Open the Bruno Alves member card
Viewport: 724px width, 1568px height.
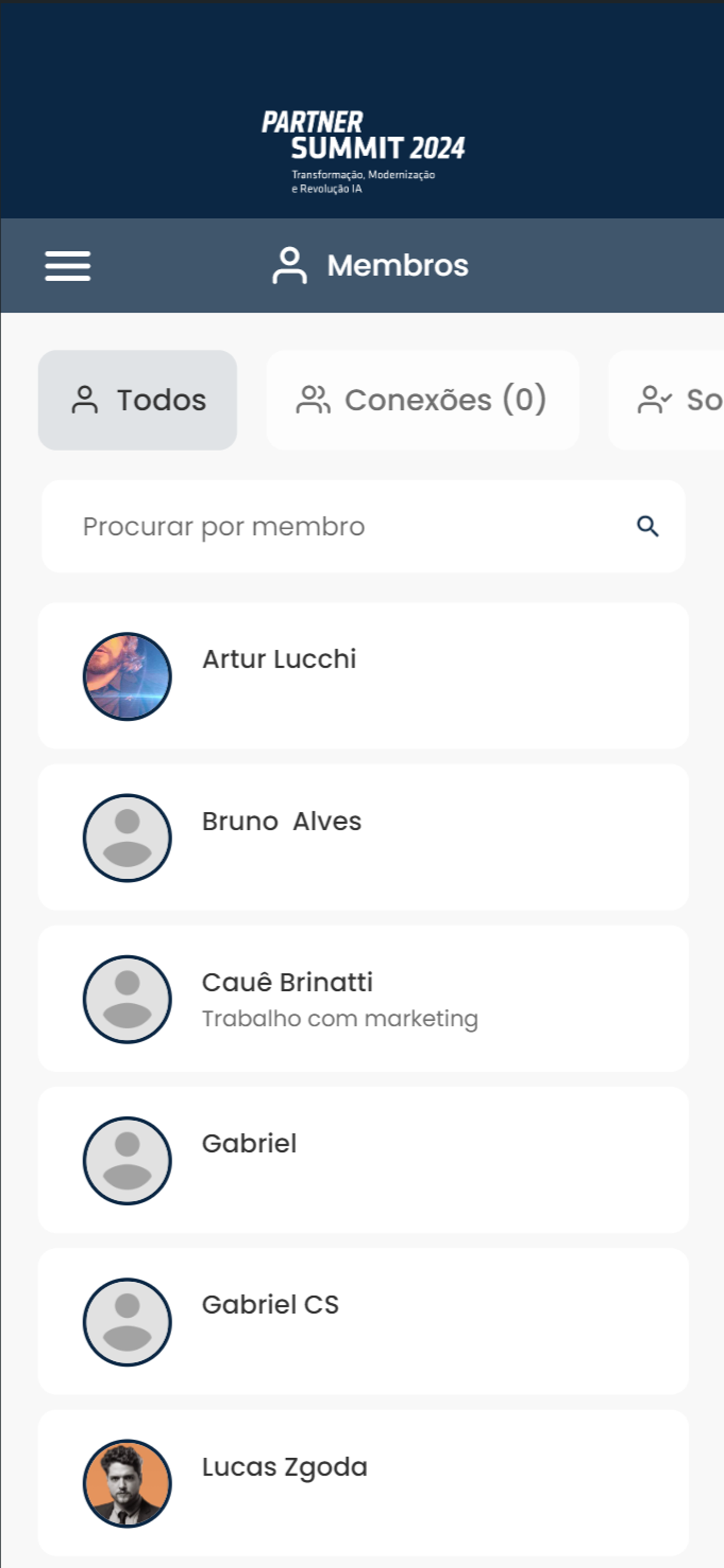pos(363,837)
